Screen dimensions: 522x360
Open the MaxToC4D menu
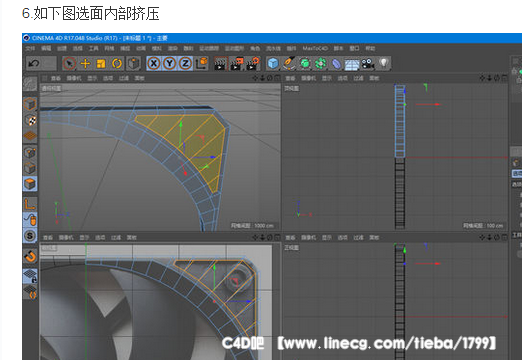(315, 48)
